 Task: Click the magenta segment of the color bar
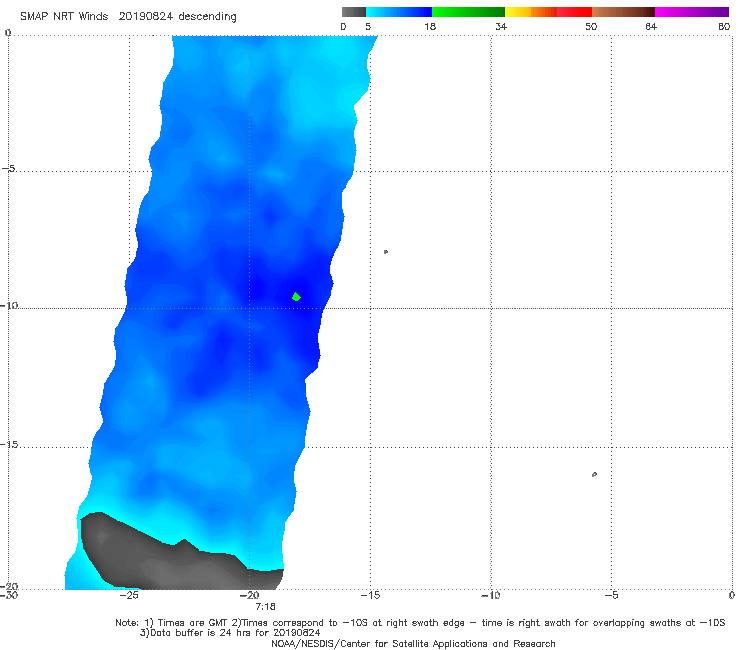[692, 12]
